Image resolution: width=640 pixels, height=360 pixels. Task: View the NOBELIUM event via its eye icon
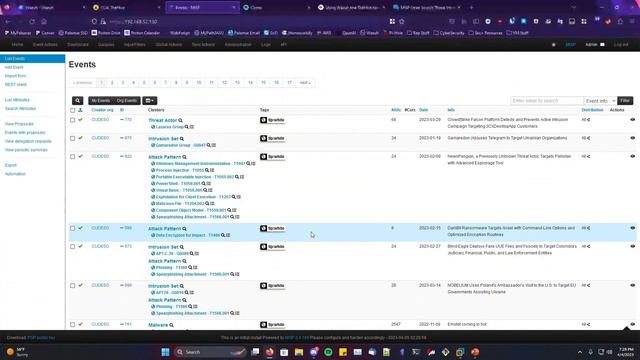(633, 285)
